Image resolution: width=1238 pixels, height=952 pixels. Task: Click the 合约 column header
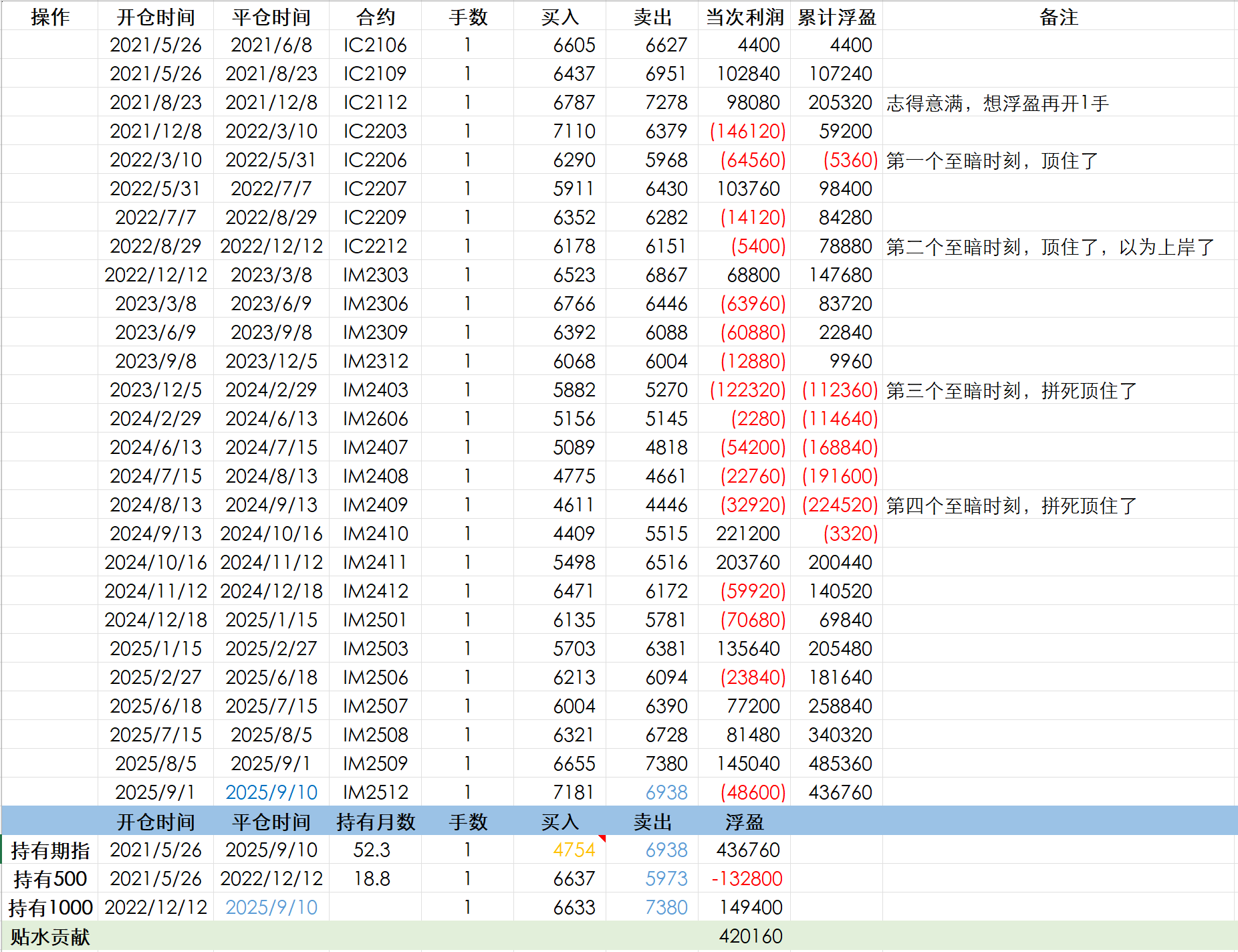point(375,17)
